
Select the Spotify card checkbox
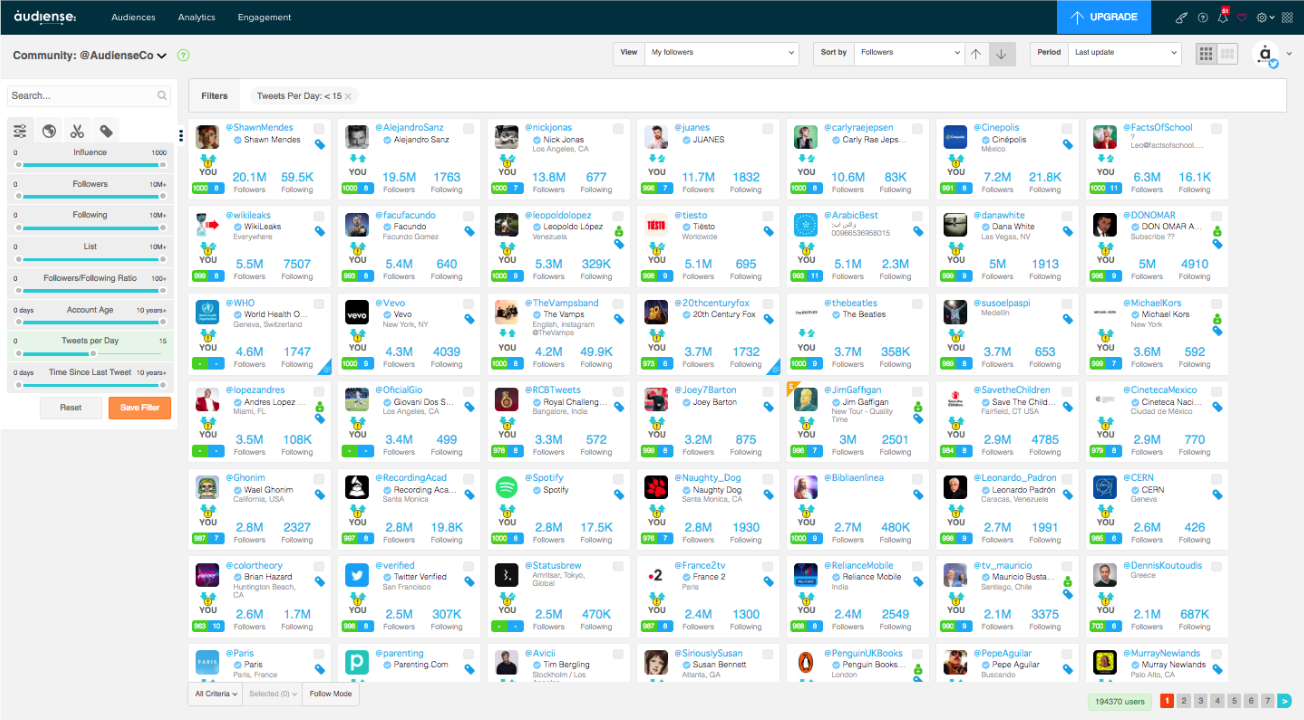pos(618,479)
